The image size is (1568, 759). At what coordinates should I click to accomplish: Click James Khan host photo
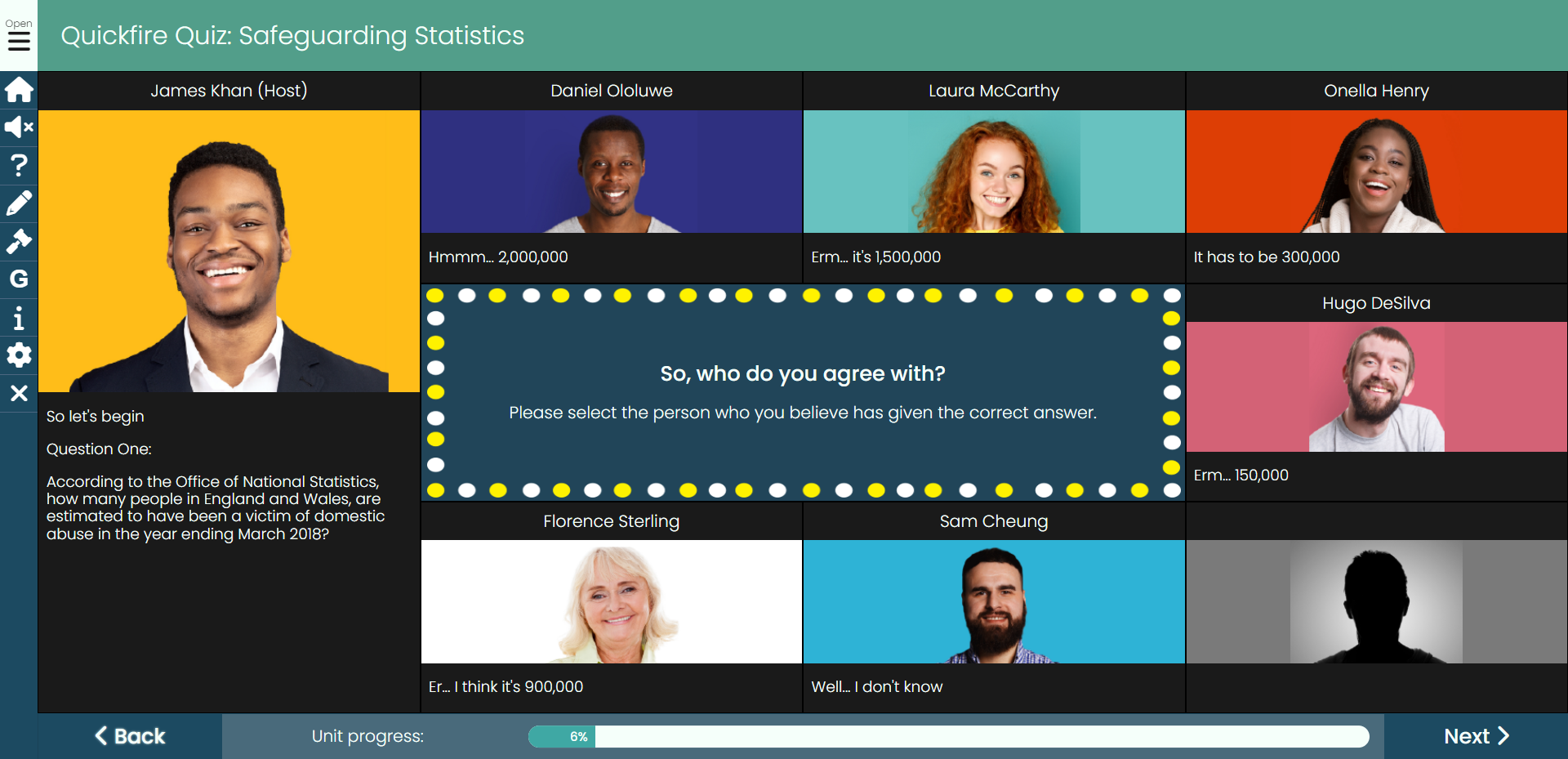[x=229, y=251]
